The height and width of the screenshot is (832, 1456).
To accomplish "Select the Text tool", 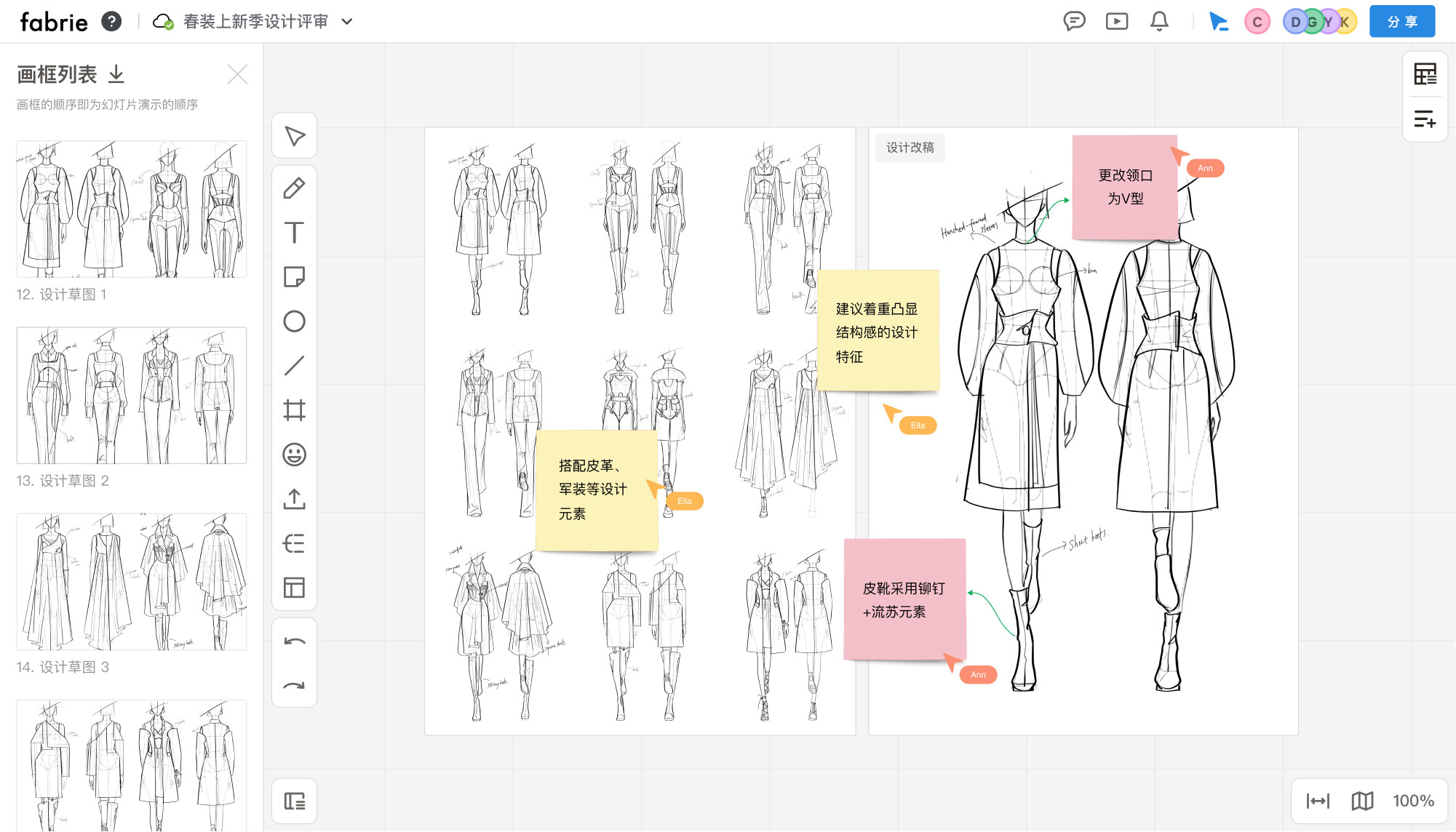I will (x=294, y=233).
